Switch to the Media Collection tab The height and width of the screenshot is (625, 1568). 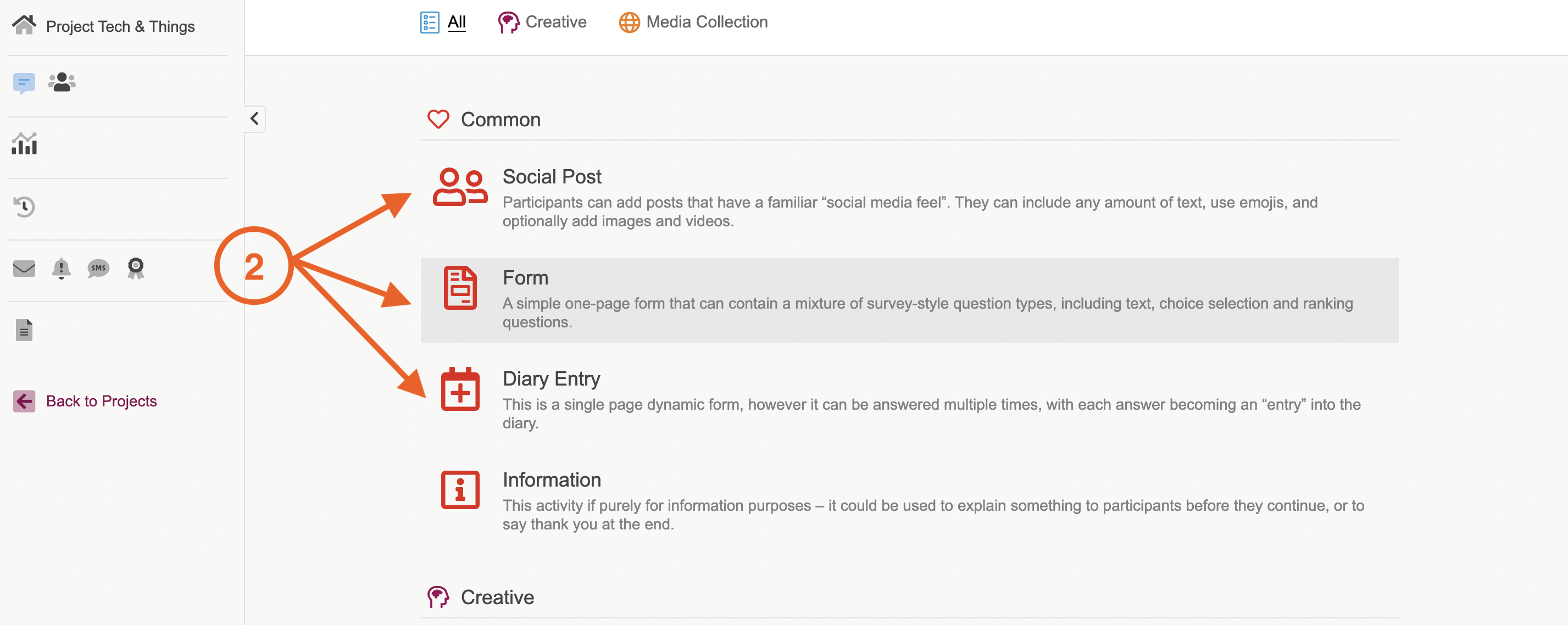tap(706, 23)
